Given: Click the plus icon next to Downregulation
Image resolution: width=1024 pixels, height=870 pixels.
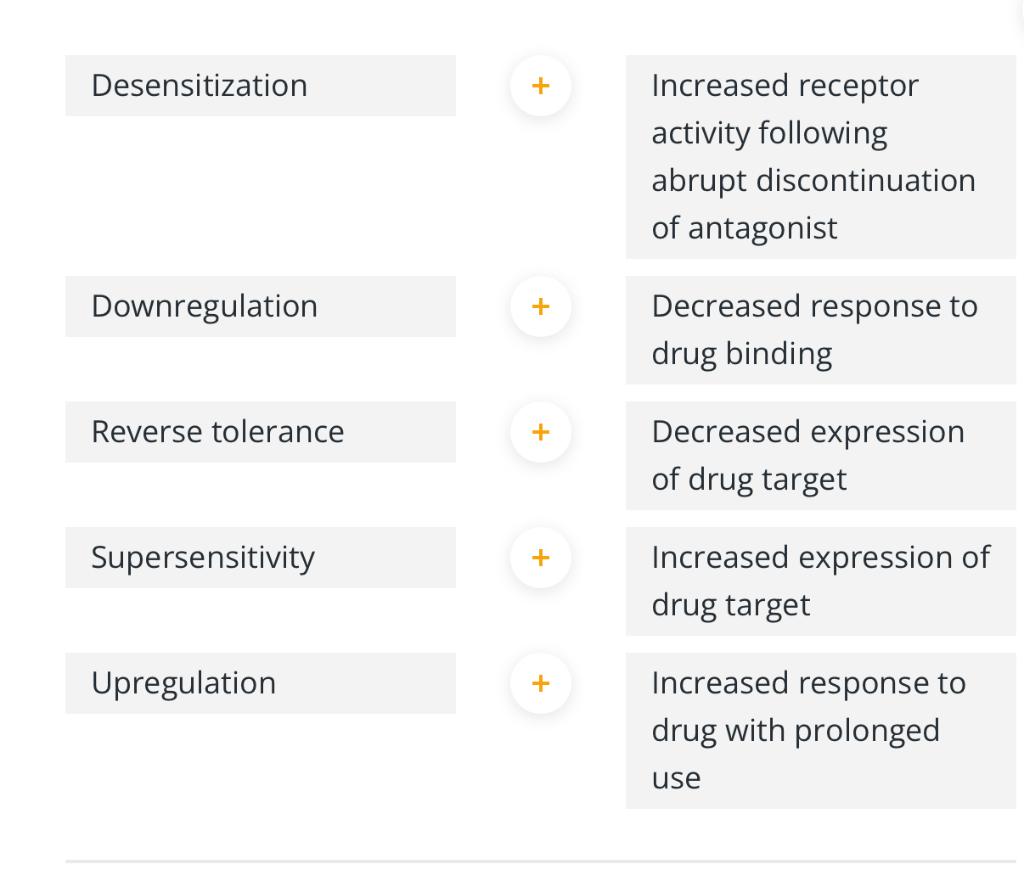Looking at the screenshot, I should pyautogui.click(x=540, y=307).
